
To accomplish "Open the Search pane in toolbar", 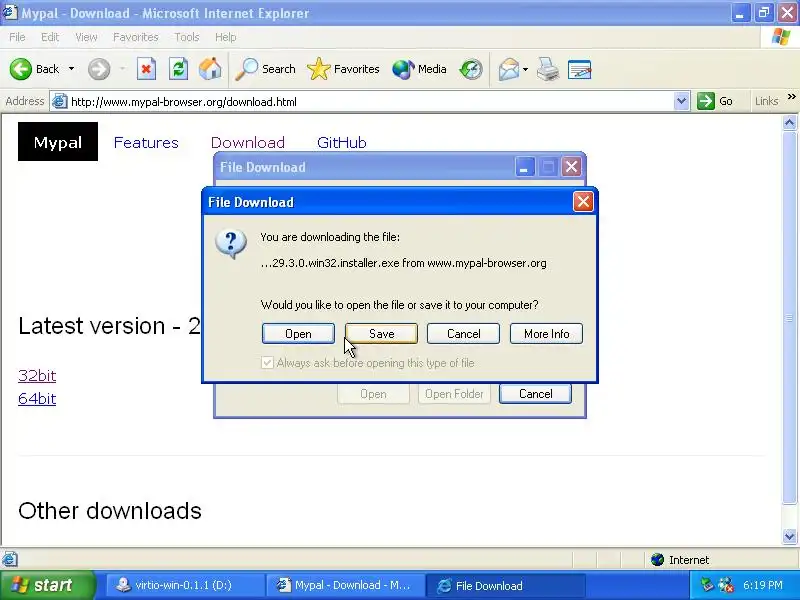I will (x=266, y=69).
